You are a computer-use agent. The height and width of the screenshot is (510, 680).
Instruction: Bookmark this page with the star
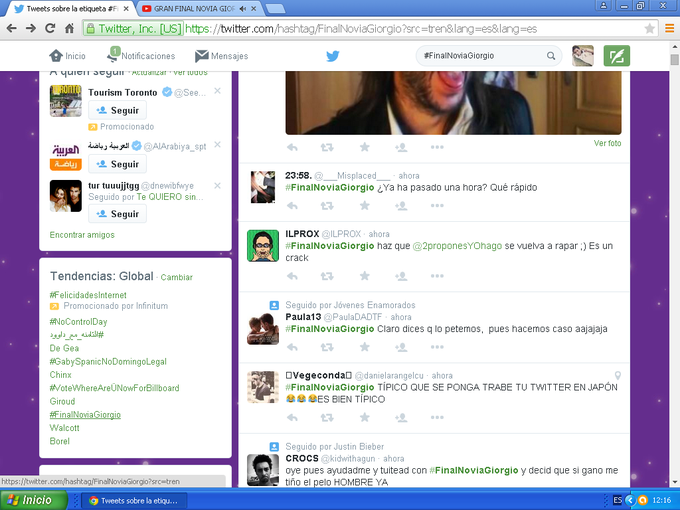(649, 29)
